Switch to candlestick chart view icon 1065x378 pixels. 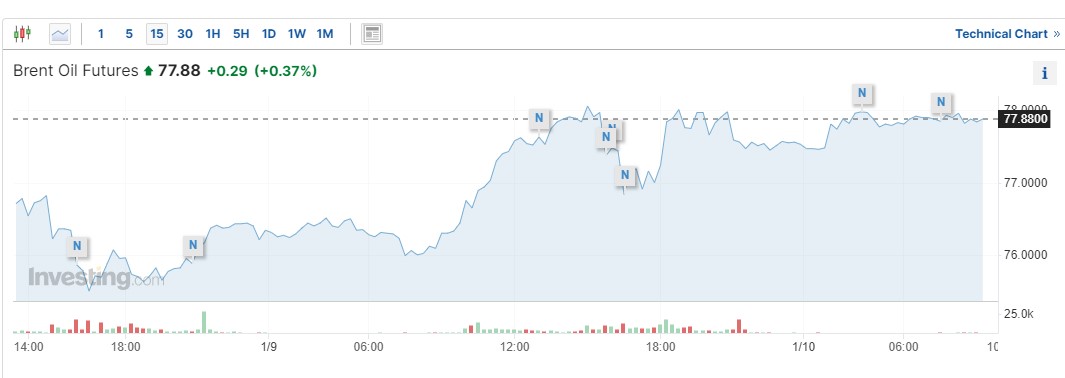pyautogui.click(x=22, y=33)
